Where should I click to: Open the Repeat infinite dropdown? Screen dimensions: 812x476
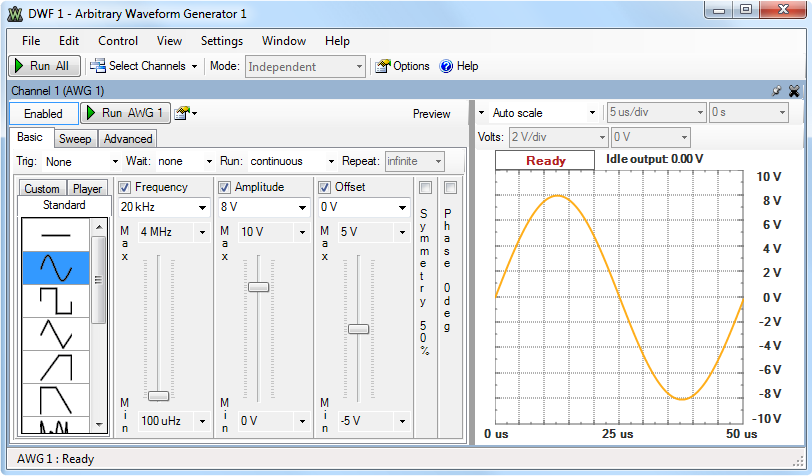414,162
